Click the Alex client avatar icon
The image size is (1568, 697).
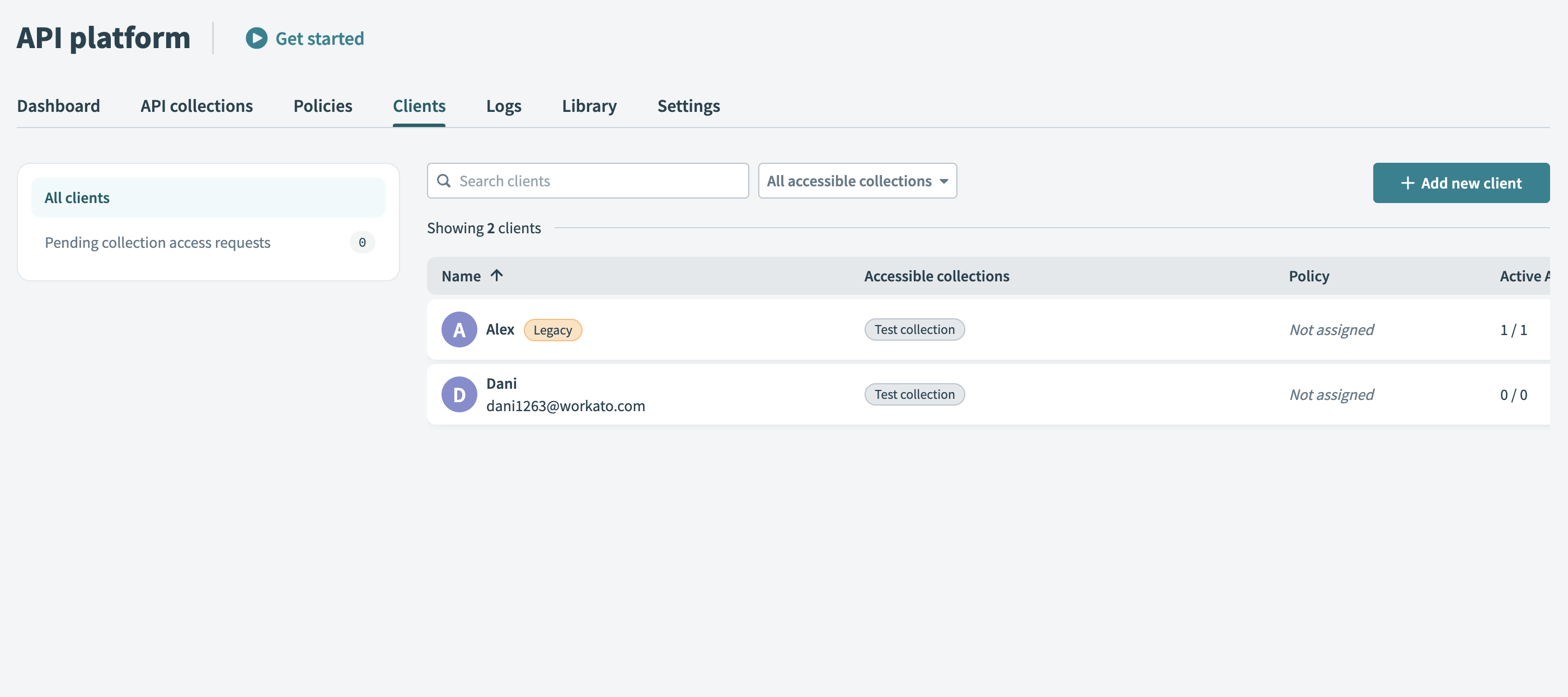[459, 327]
